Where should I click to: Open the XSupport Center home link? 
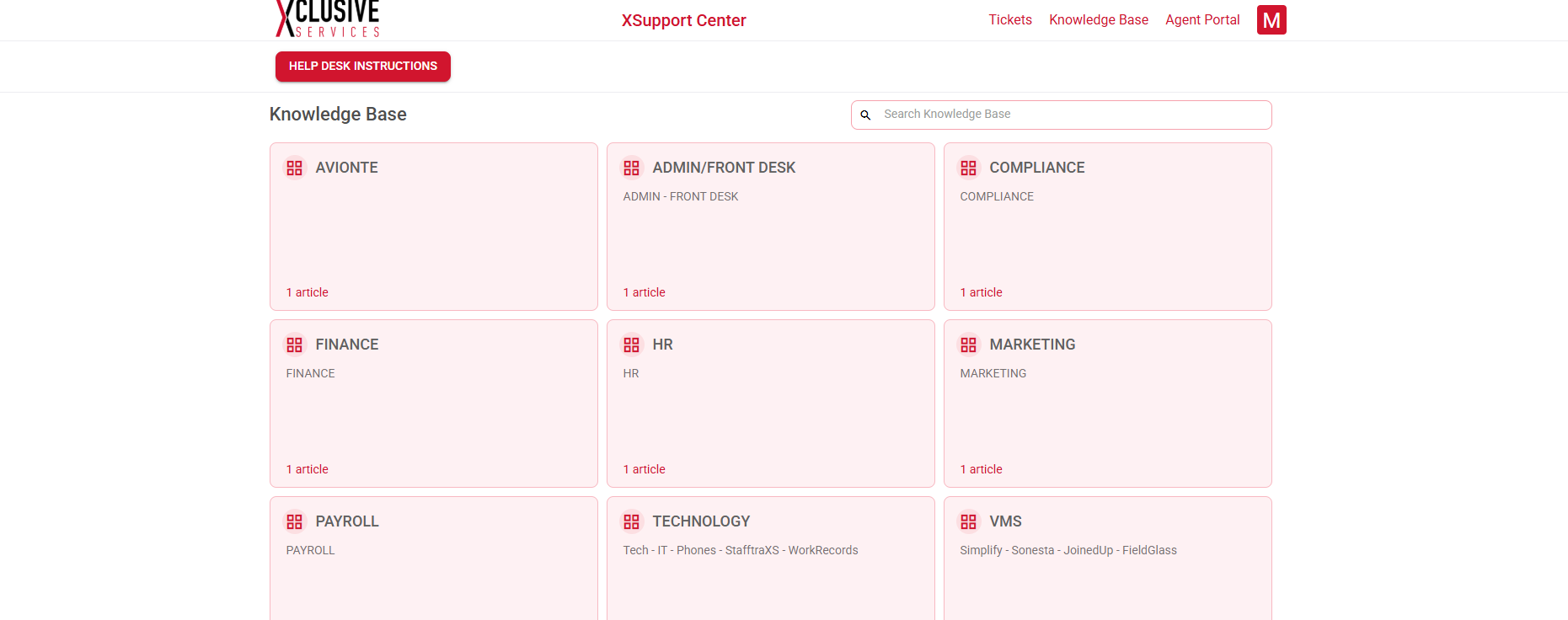[x=683, y=21]
